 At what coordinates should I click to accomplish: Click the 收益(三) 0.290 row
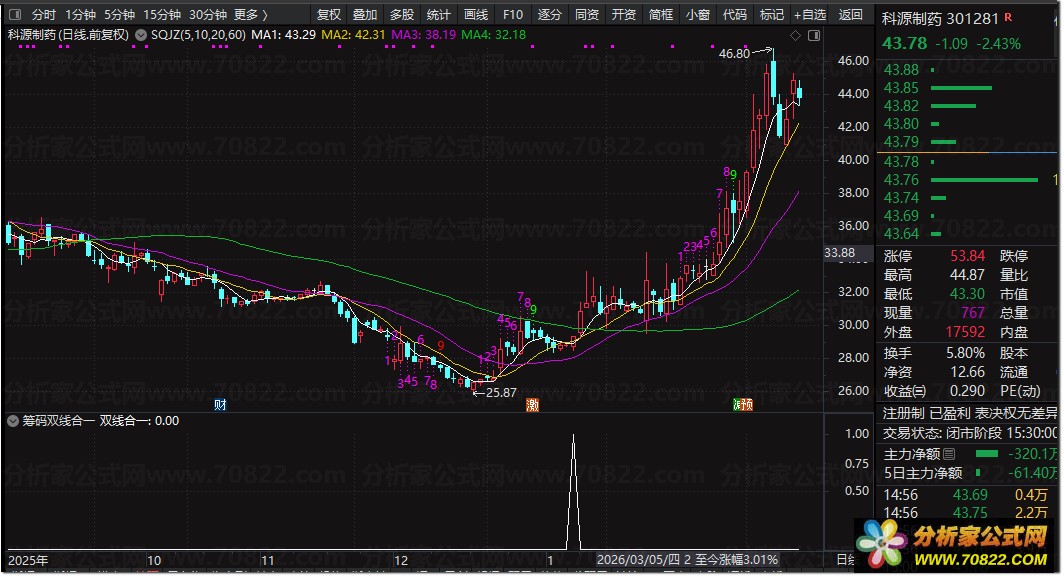click(934, 391)
